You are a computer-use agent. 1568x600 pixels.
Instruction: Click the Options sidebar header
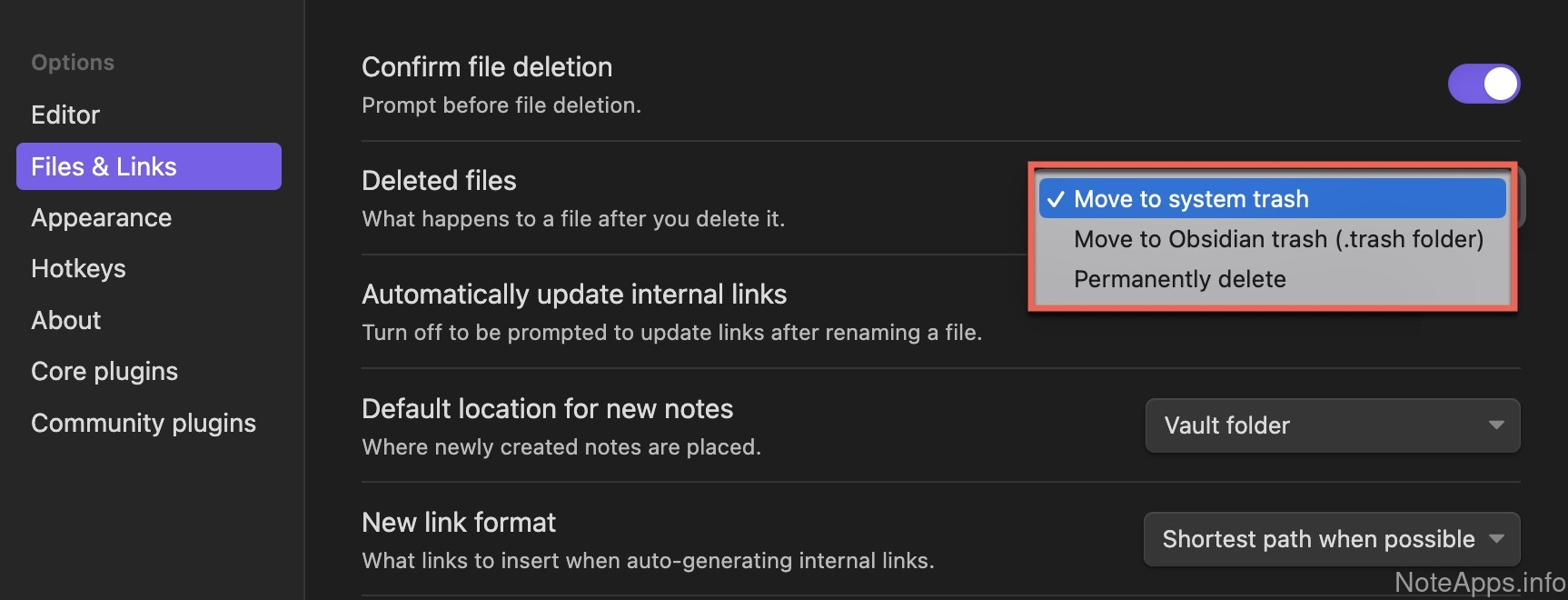click(x=73, y=63)
